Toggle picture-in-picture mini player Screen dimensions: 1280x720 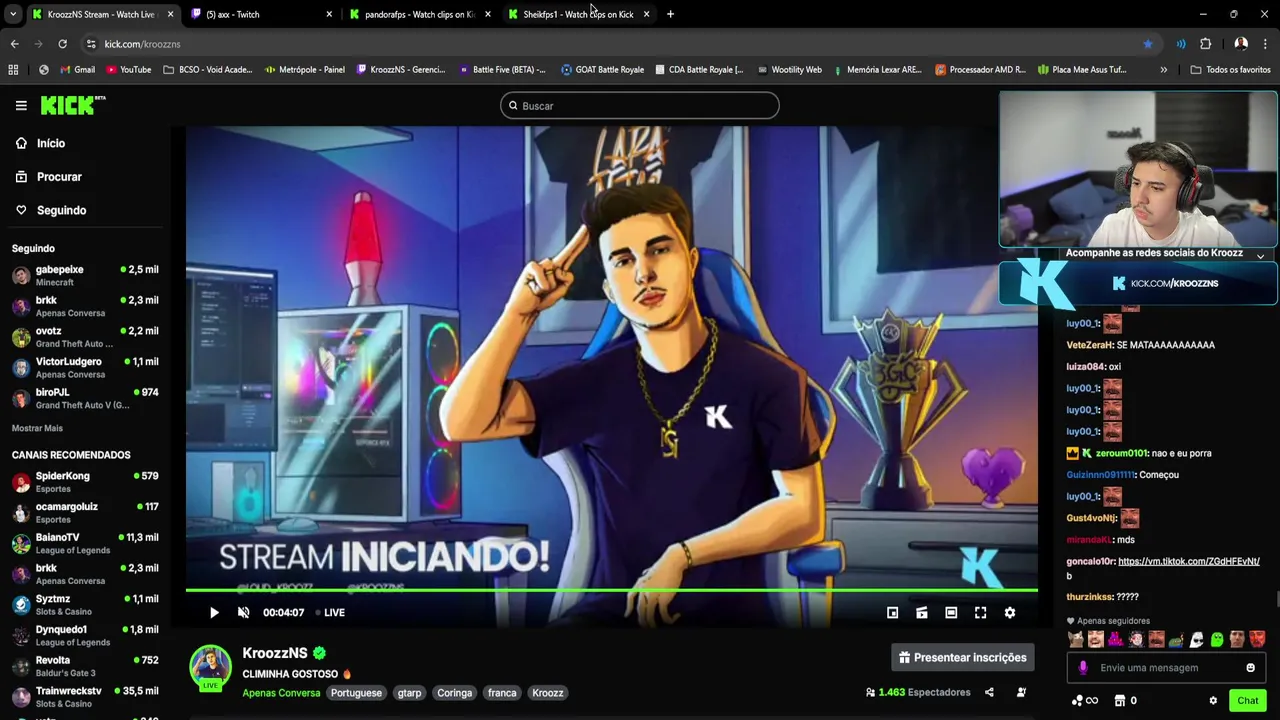tap(893, 613)
